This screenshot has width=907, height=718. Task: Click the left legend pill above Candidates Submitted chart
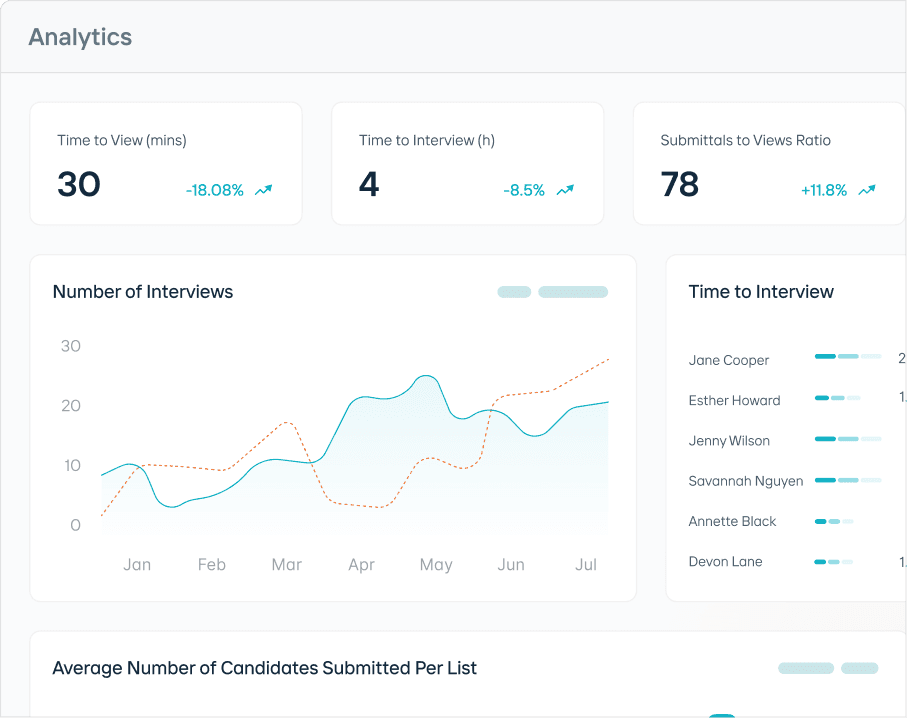(x=805, y=668)
